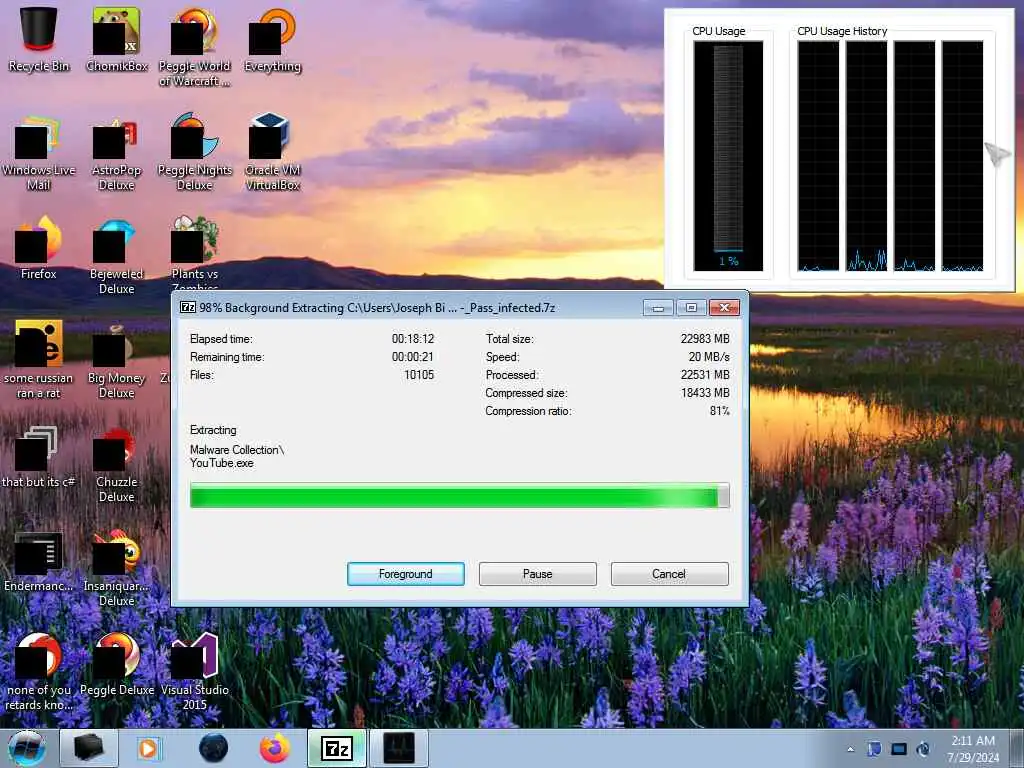Select the Chuzzle Deluxe desktop icon
Viewport: 1024px width, 768px height.
(116, 465)
